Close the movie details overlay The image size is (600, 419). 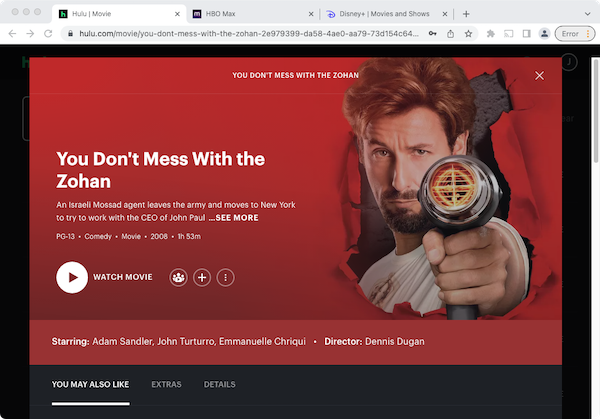coord(540,76)
